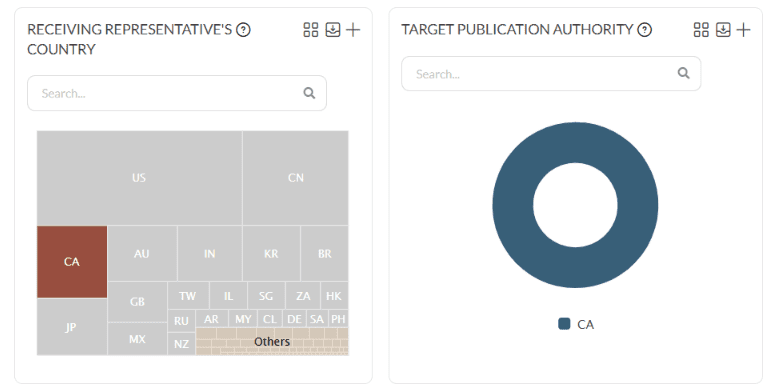This screenshot has height=387, width=776.
Task: Select the MX treemap tile
Action: (x=138, y=339)
